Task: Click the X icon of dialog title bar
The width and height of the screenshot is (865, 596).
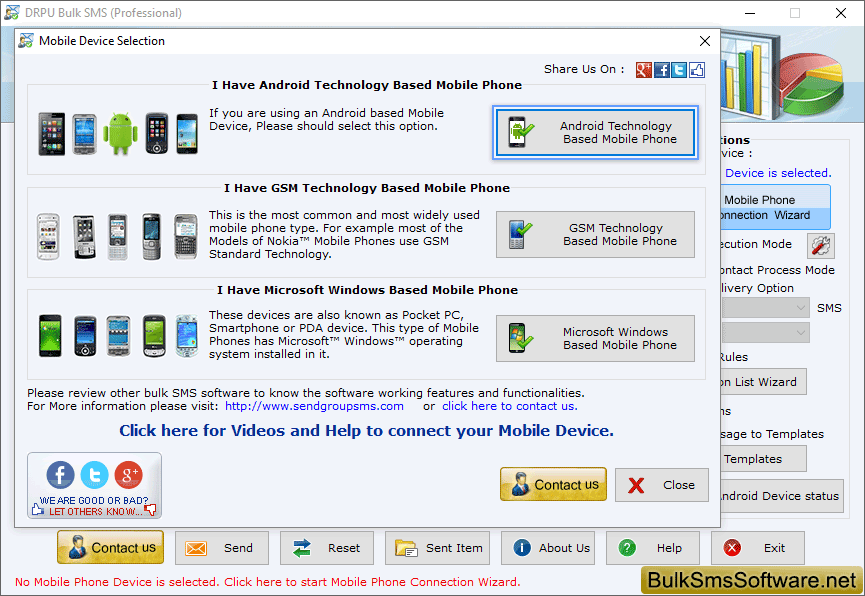Action: (x=704, y=41)
